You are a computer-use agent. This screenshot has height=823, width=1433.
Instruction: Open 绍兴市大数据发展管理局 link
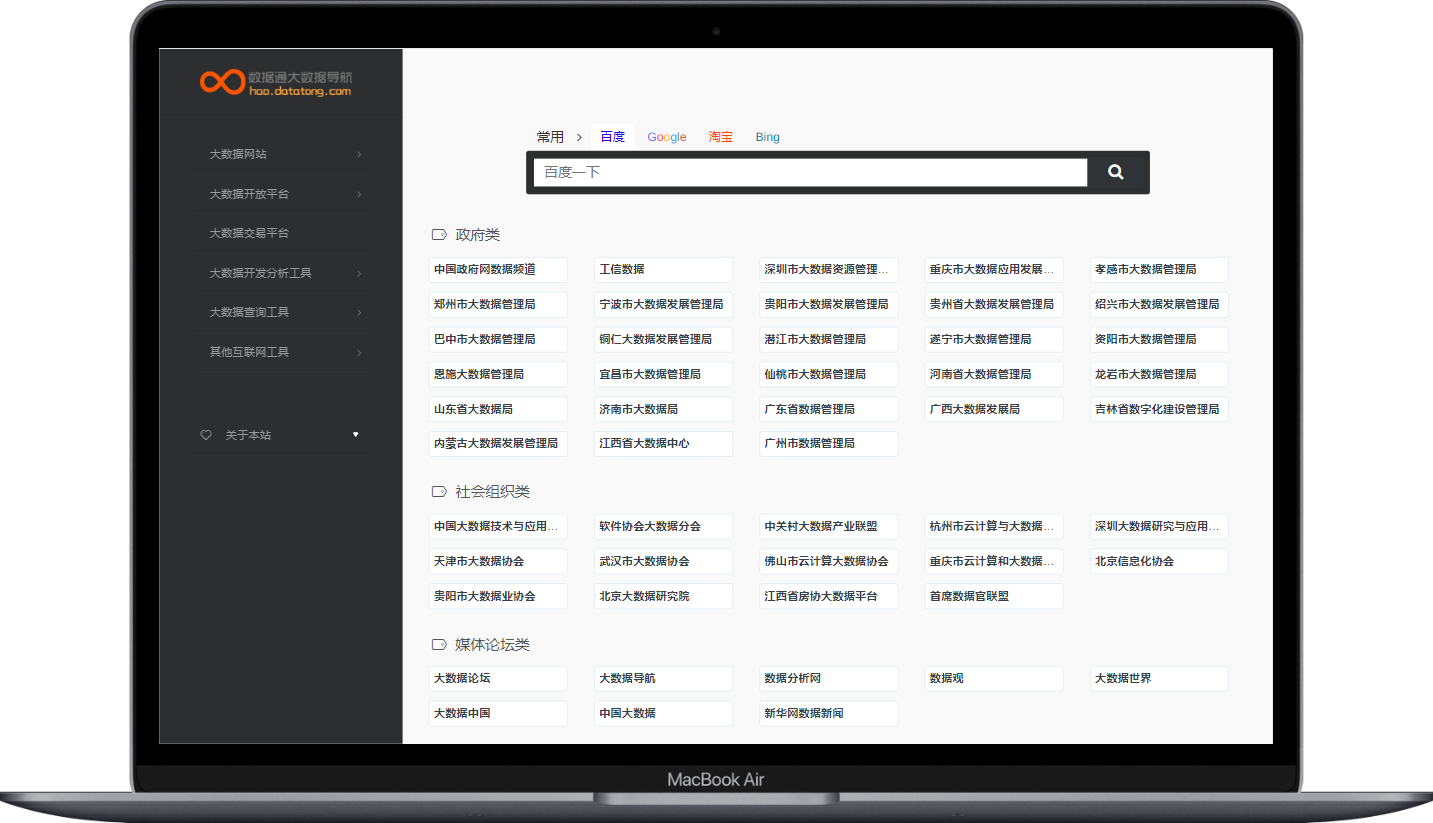(1159, 304)
